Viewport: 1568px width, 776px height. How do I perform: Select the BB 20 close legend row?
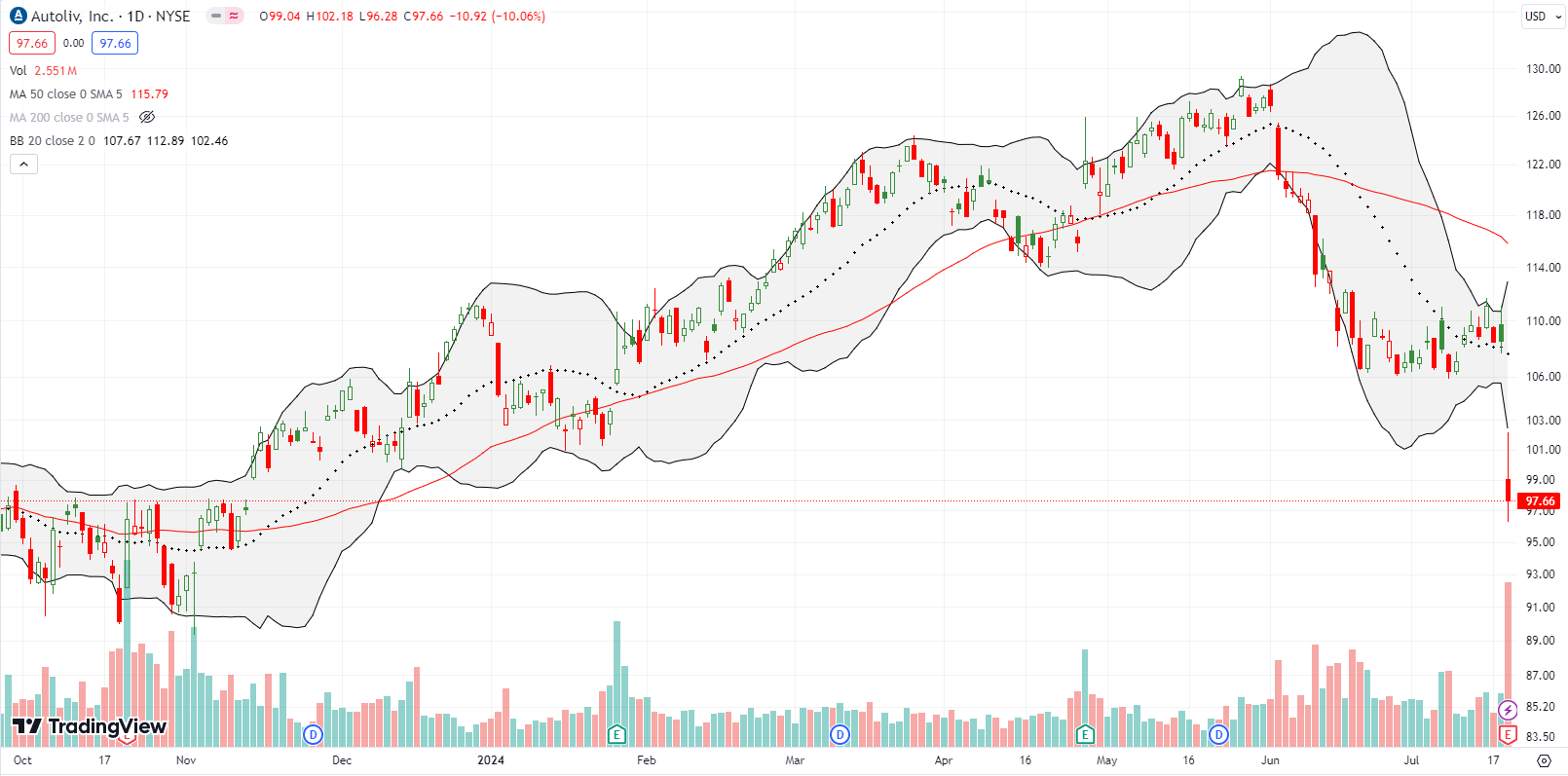[x=119, y=141]
